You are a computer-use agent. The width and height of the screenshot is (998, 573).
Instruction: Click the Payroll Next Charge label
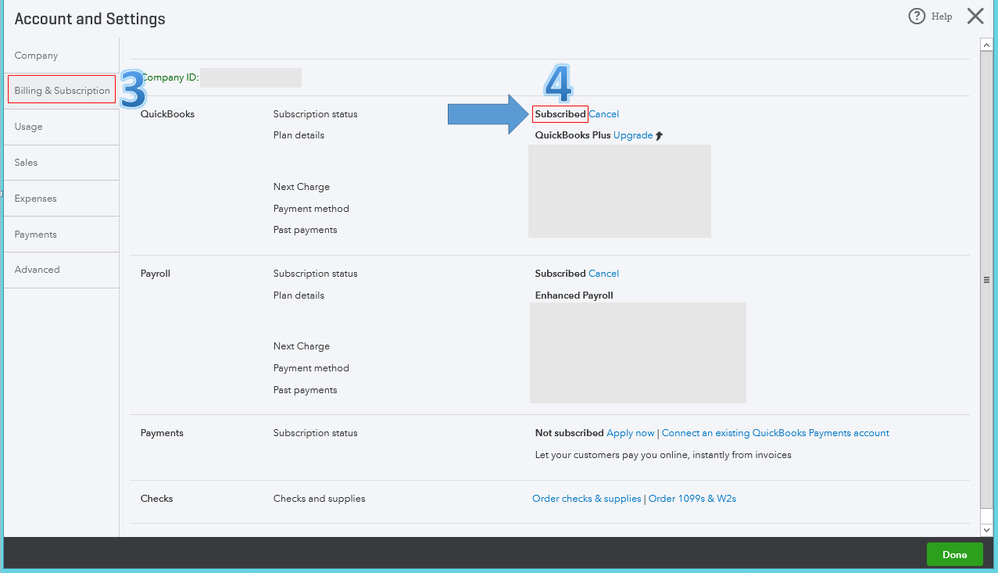point(301,346)
